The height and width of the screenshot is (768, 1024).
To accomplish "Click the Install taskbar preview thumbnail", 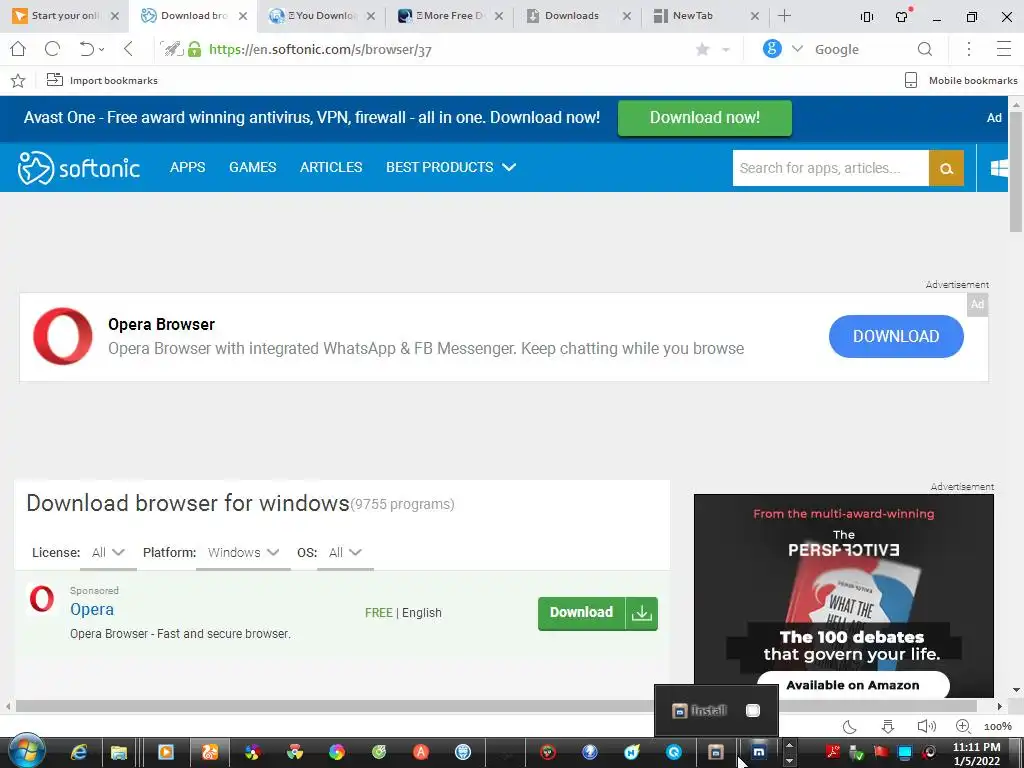I will [716, 711].
